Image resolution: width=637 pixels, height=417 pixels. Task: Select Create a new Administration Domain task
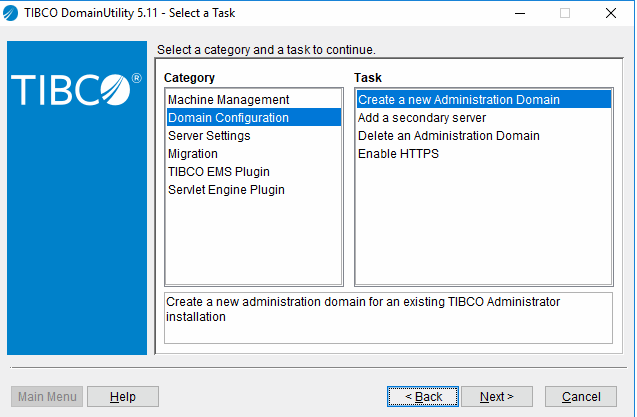point(458,100)
